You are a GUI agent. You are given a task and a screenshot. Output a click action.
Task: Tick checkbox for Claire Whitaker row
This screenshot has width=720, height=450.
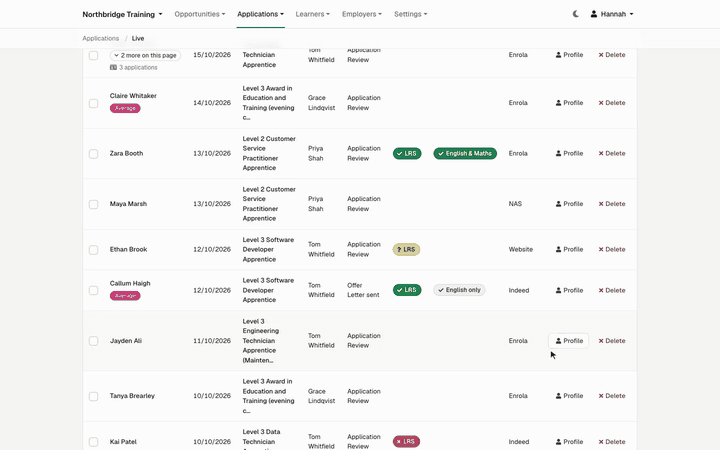click(93, 103)
